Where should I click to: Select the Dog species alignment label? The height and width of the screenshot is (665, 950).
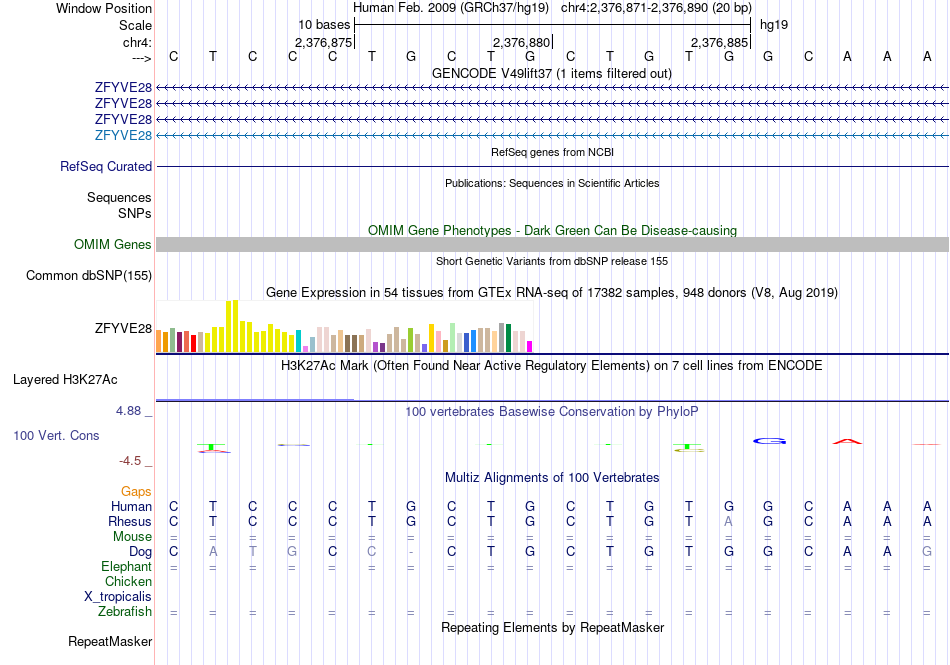tap(140, 552)
